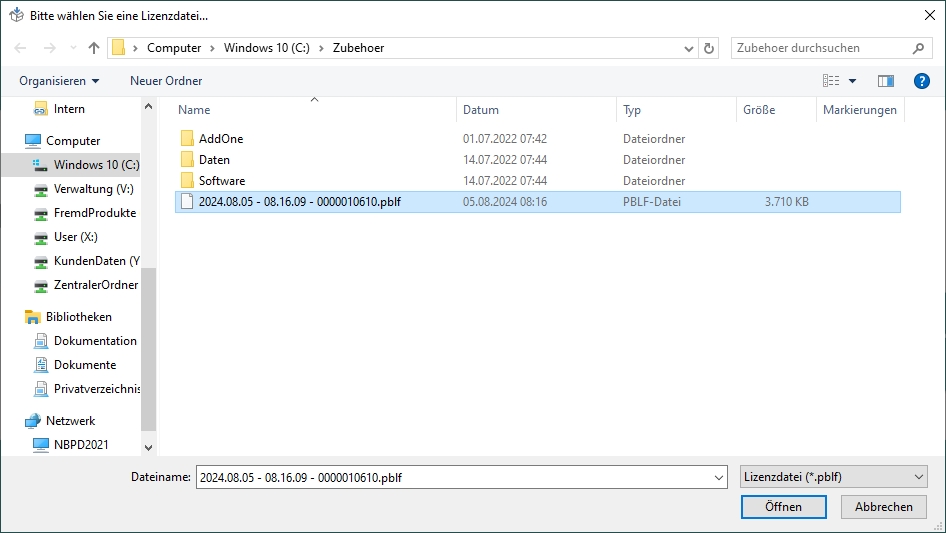This screenshot has height=533, width=946.
Task: Click the pblf file icon in list
Action: [187, 202]
